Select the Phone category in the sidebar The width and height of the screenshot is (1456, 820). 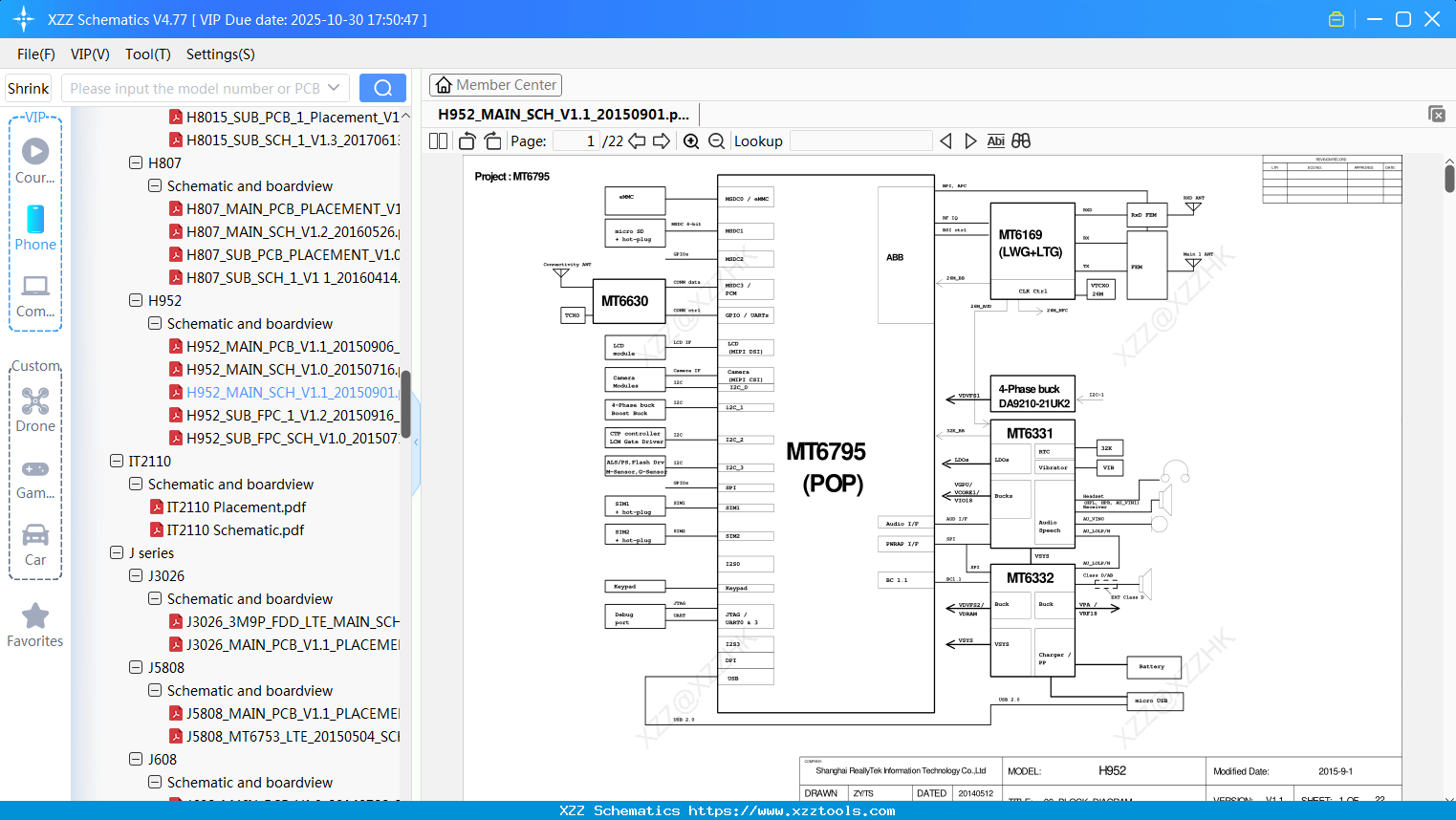35,229
